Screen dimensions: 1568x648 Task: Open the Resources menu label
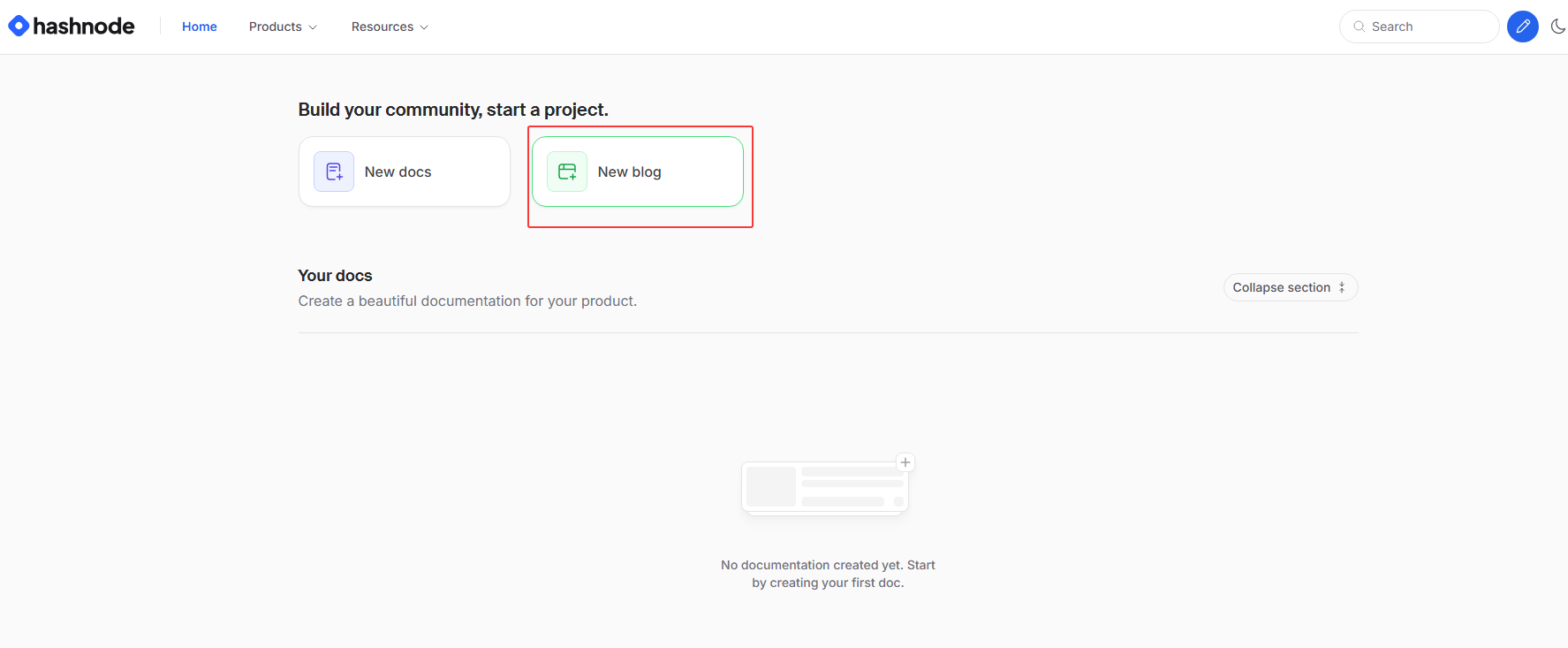pyautogui.click(x=383, y=27)
